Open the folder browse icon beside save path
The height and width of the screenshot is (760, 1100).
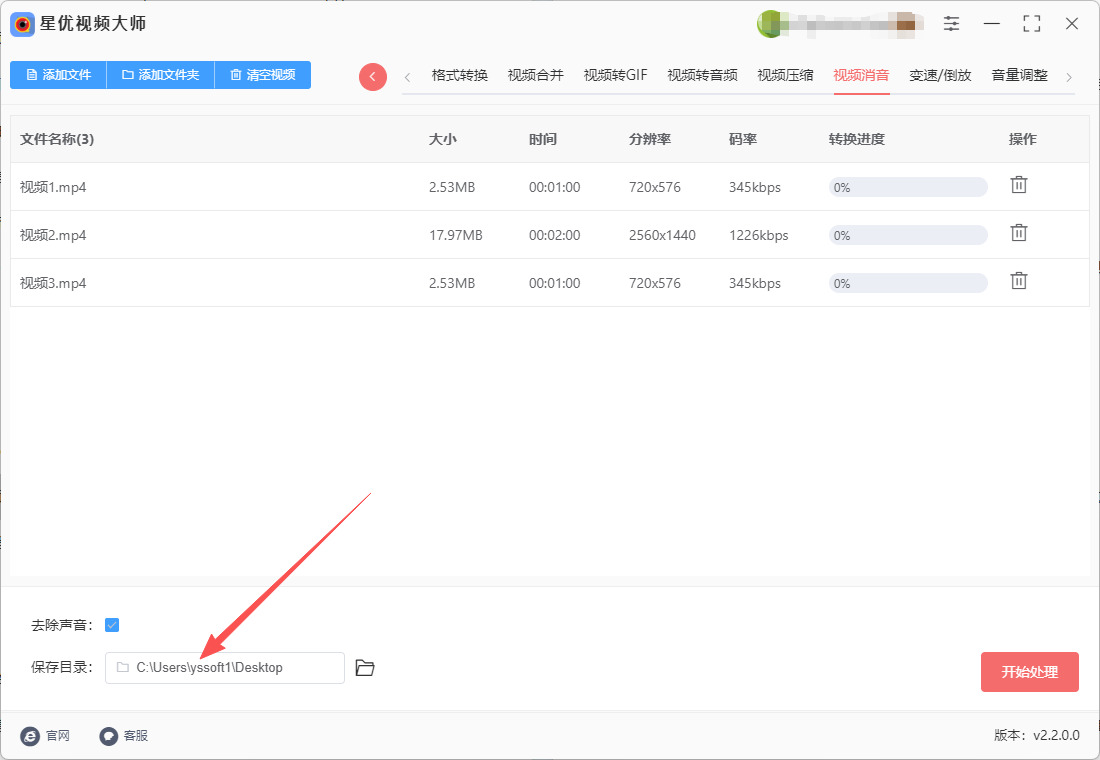tap(365, 668)
